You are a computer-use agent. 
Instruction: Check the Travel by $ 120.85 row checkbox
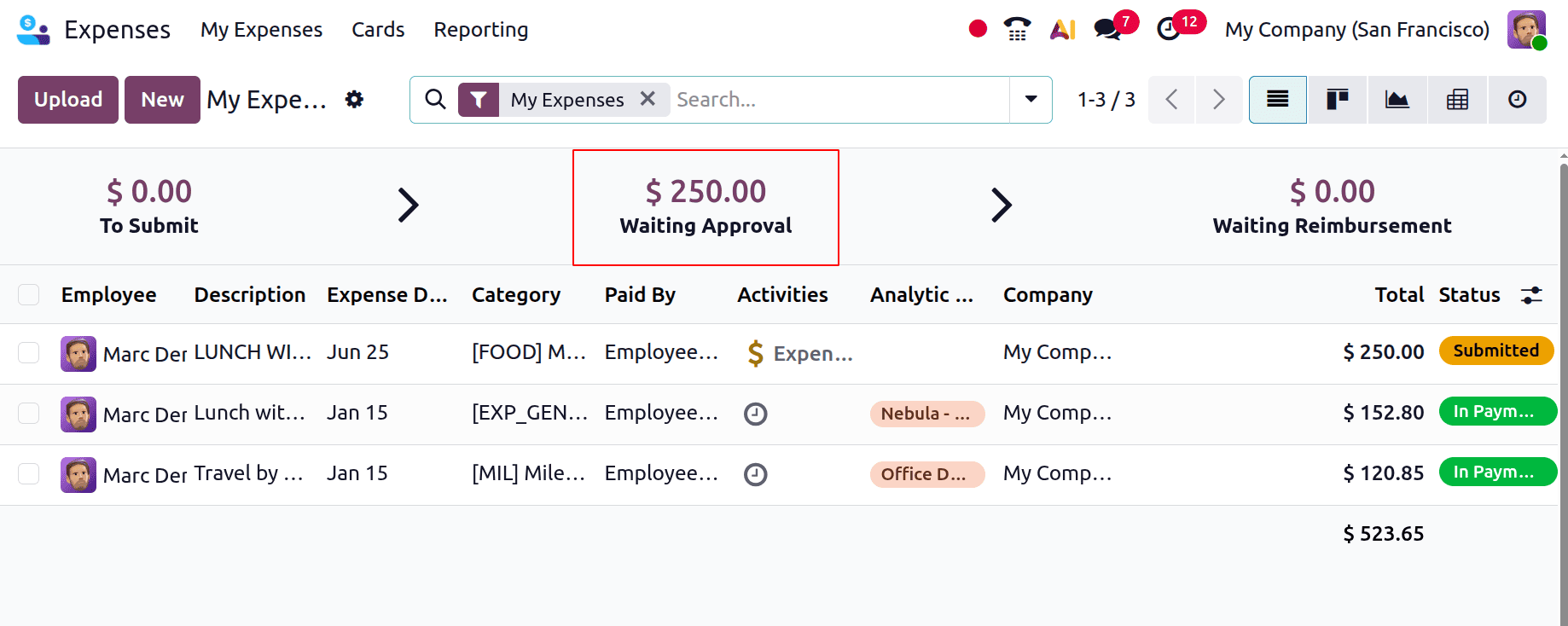coord(29,474)
